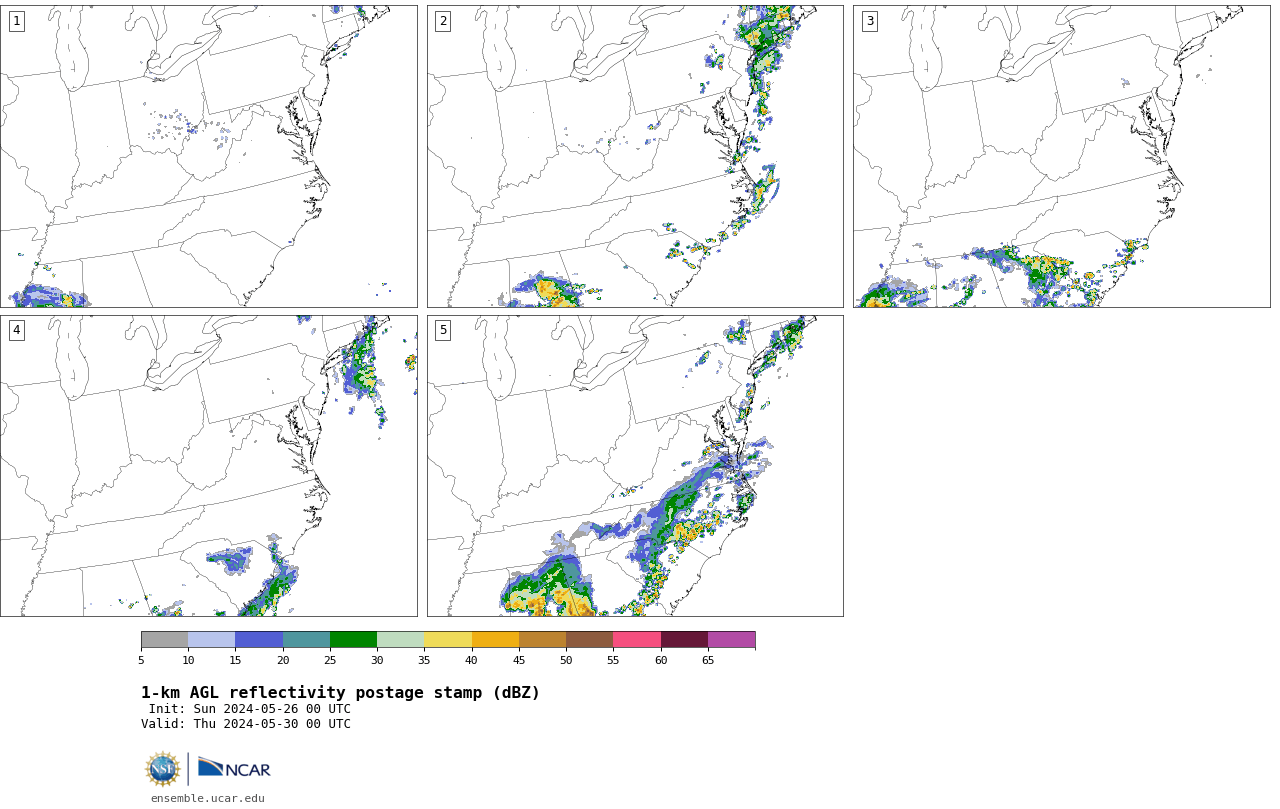This screenshot has height=809, width=1280.
Task: Open ensemble member 2 reflectivity map
Action: click(x=635, y=156)
